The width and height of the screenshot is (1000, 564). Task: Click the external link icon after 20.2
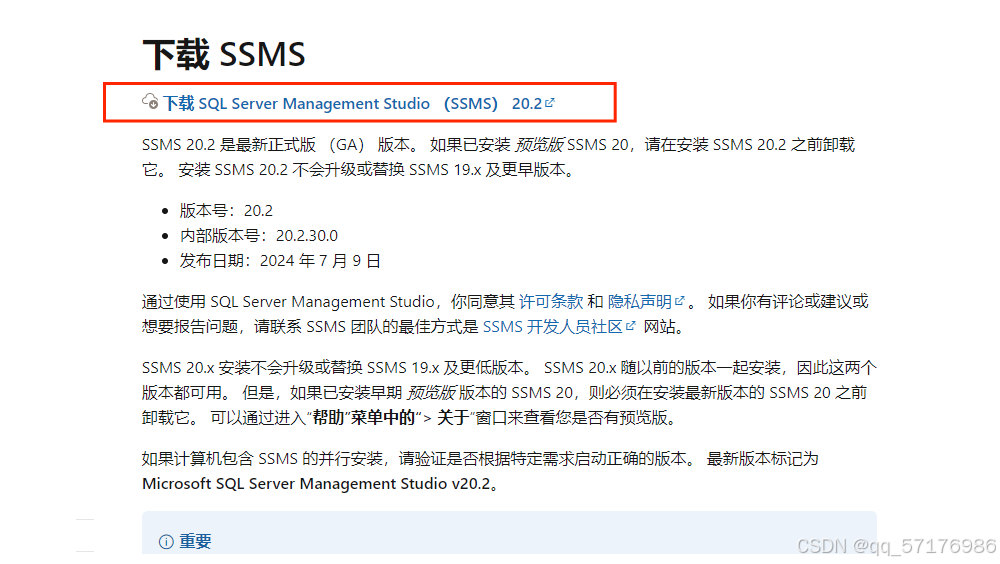tap(550, 101)
